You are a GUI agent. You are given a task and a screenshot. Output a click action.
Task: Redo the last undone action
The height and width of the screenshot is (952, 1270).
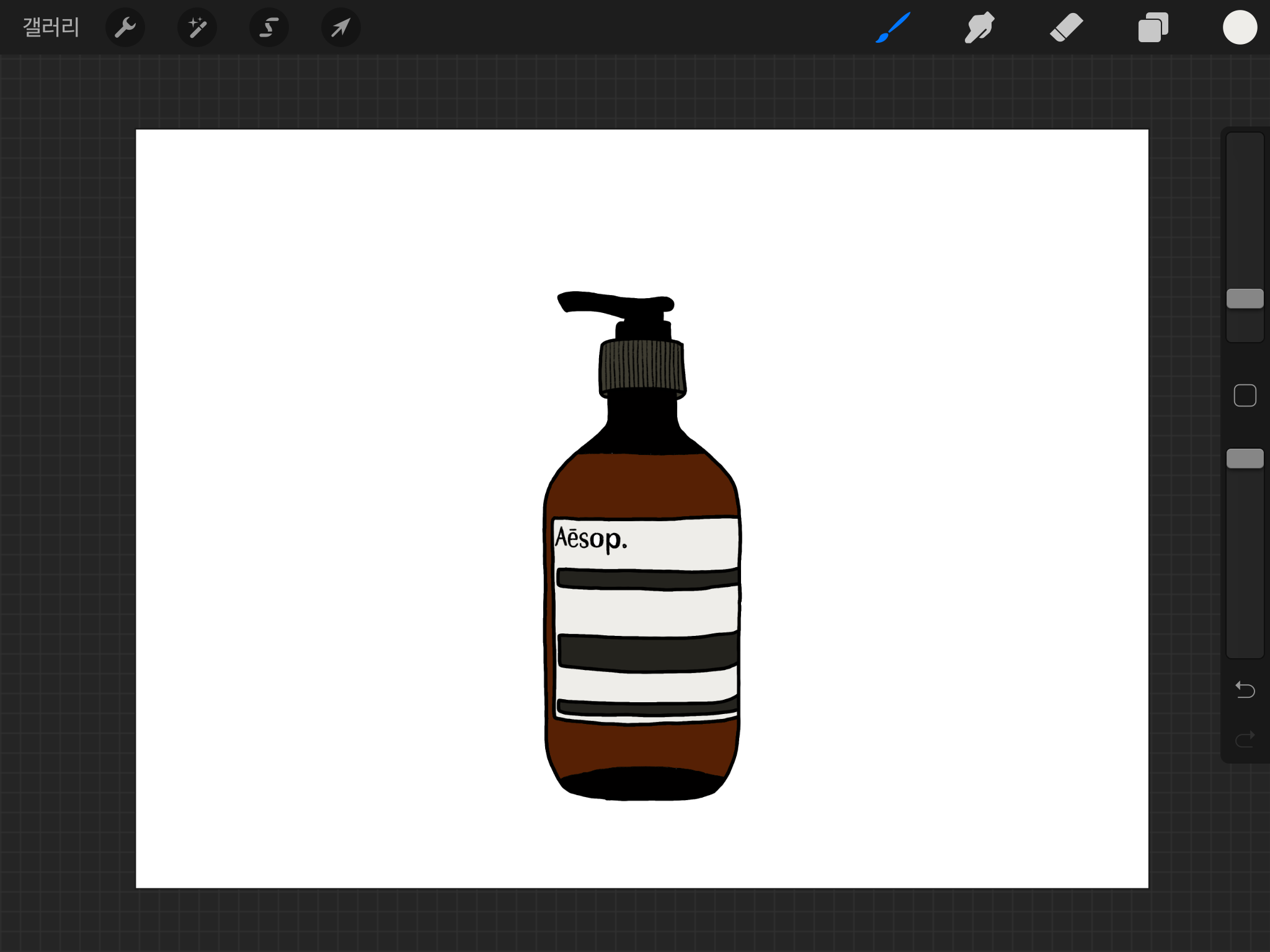[1245, 739]
